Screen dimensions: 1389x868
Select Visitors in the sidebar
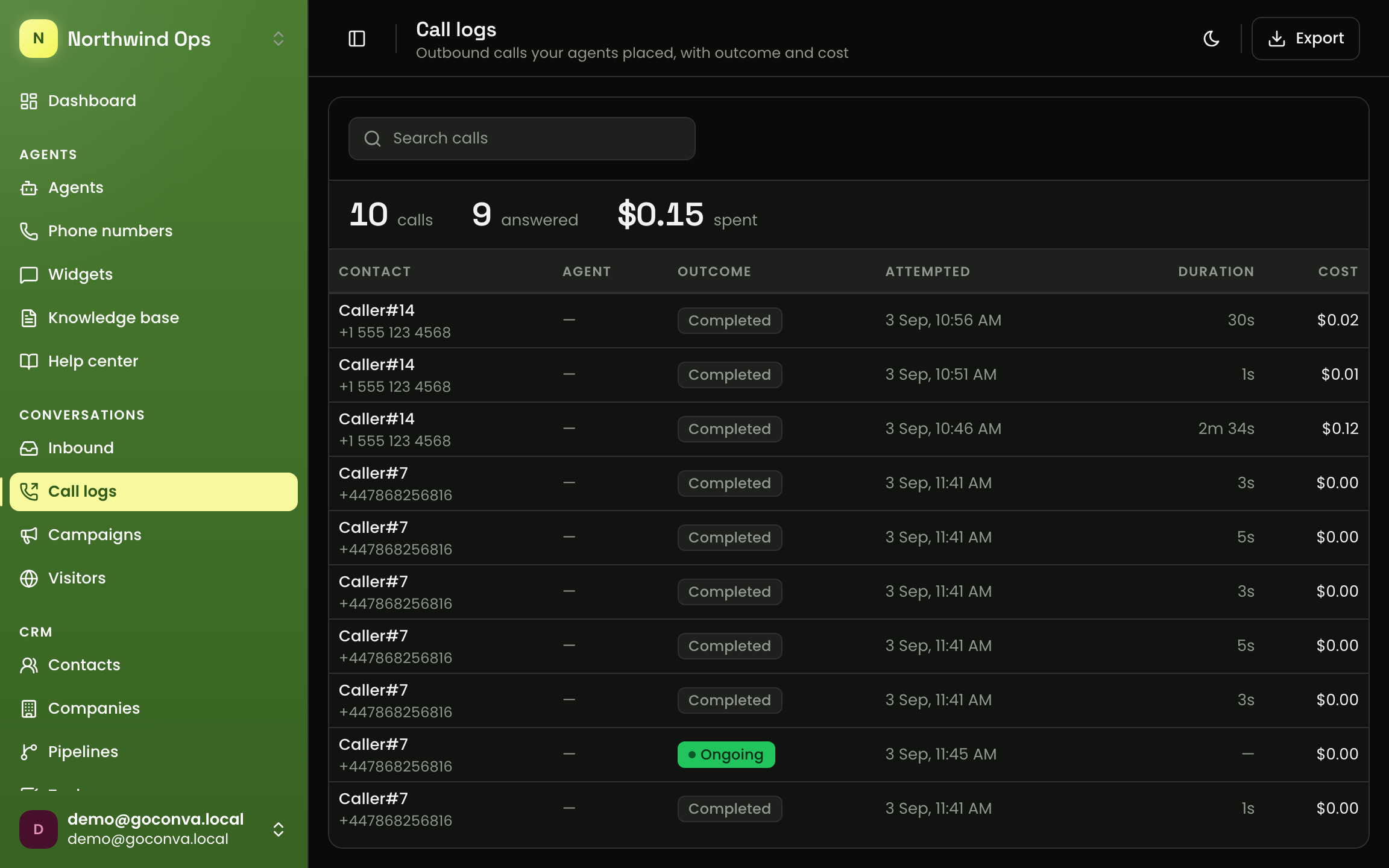point(154,578)
